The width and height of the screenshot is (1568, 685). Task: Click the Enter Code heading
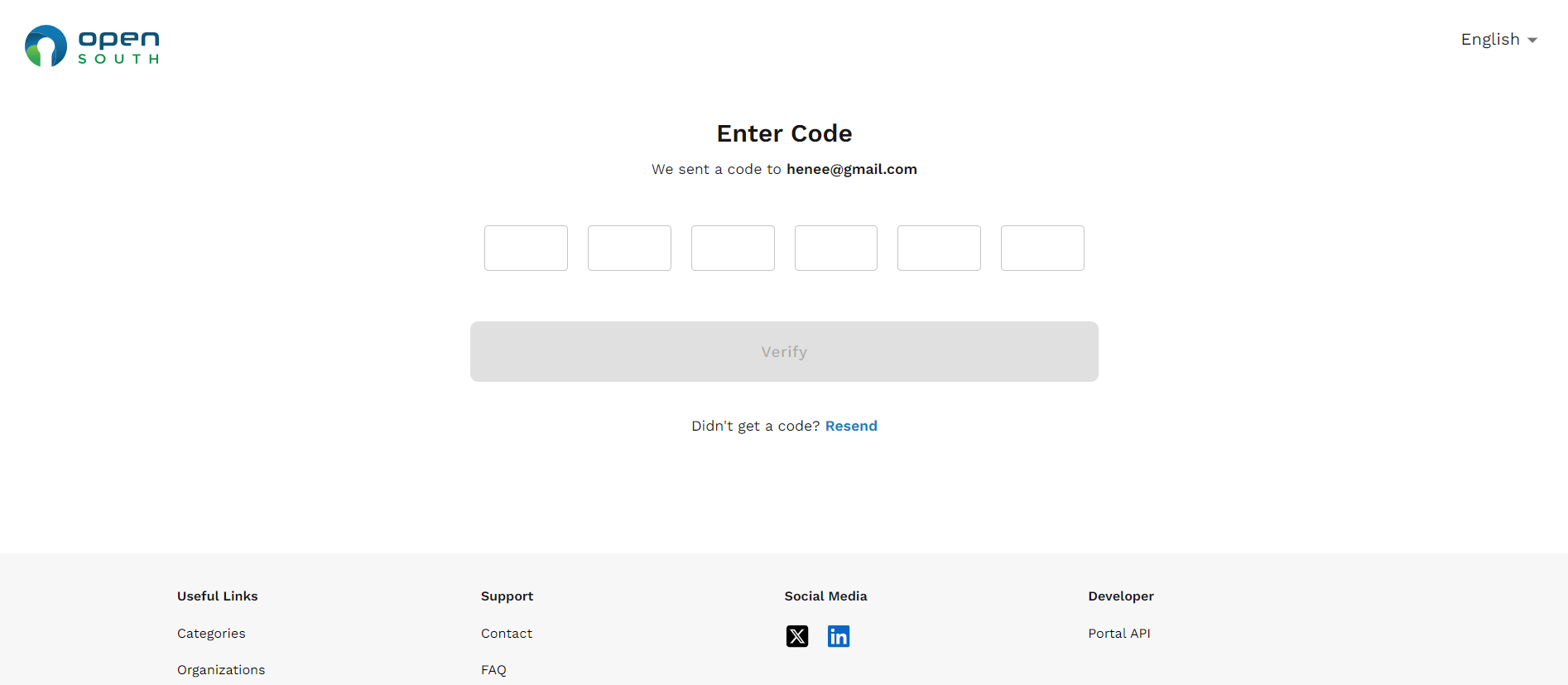click(x=784, y=133)
